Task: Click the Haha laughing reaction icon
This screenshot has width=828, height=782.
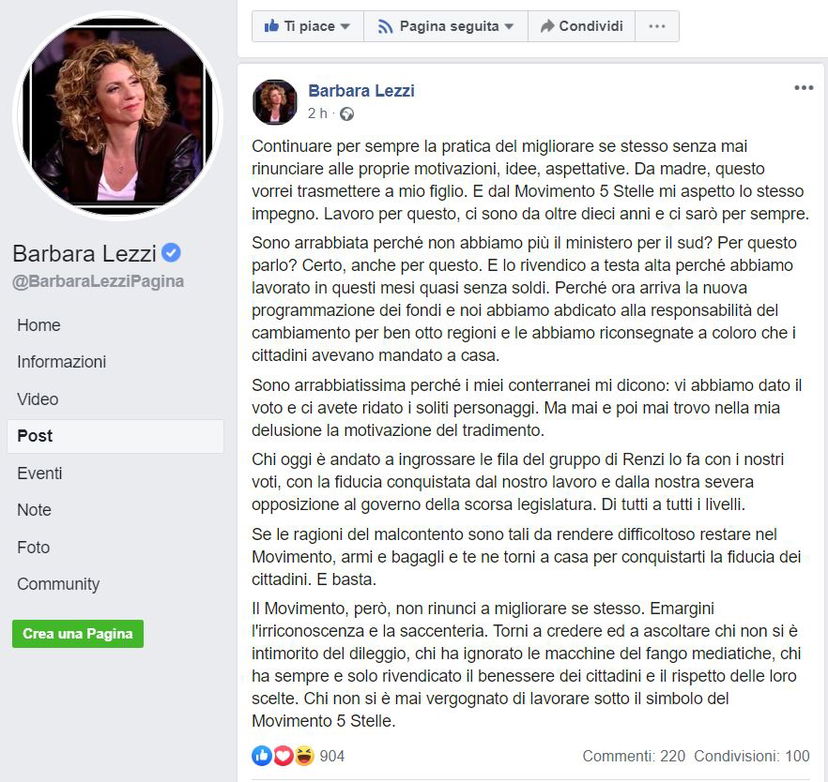Action: pyautogui.click(x=302, y=756)
